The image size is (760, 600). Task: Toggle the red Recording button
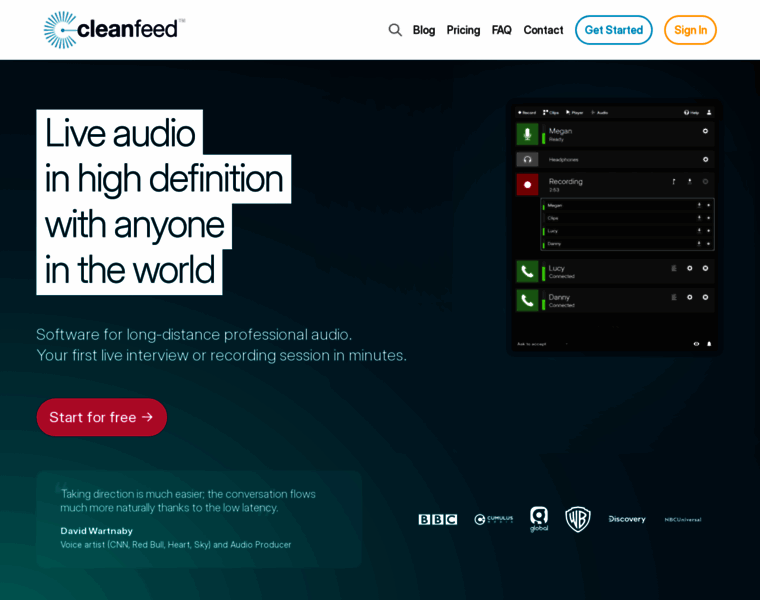(x=527, y=185)
